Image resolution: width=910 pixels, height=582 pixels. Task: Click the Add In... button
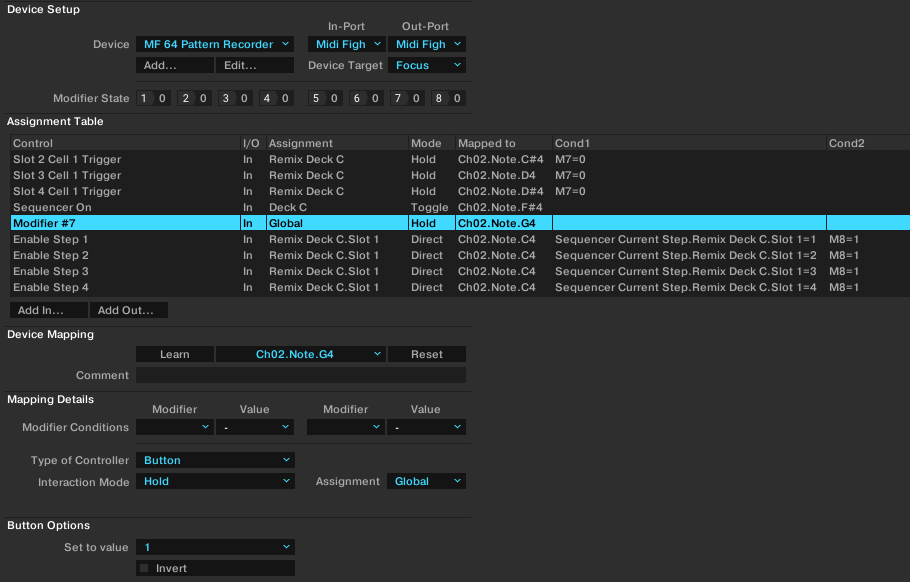pos(49,310)
